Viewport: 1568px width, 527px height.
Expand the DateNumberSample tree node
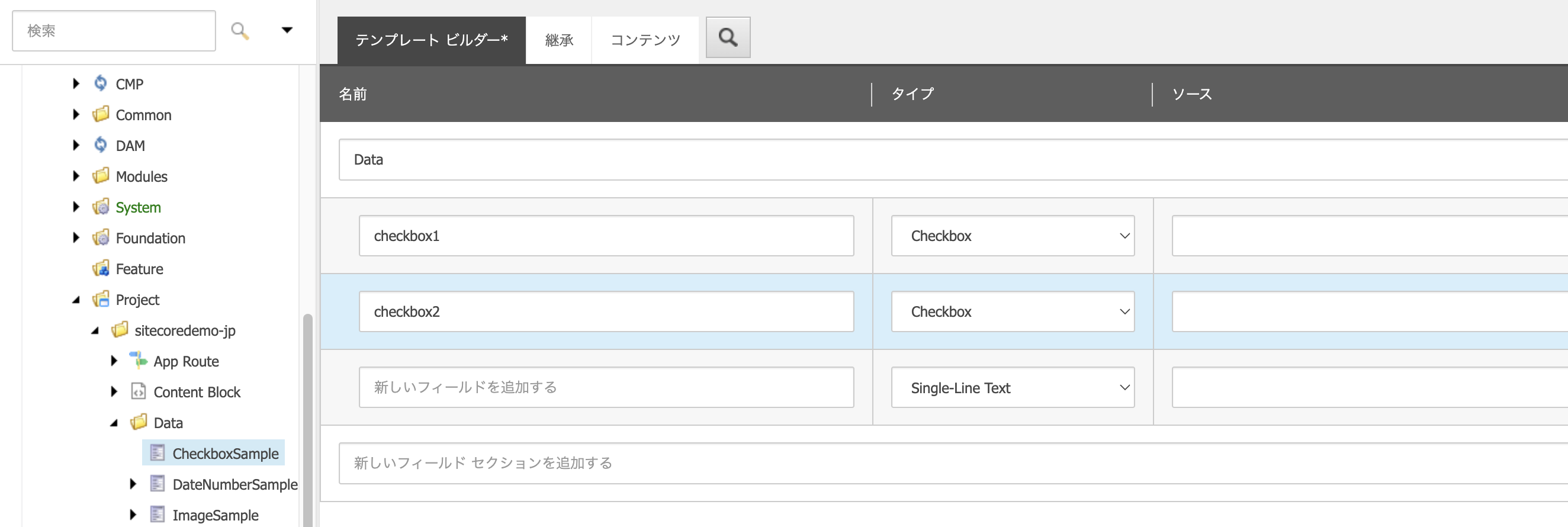click(133, 484)
